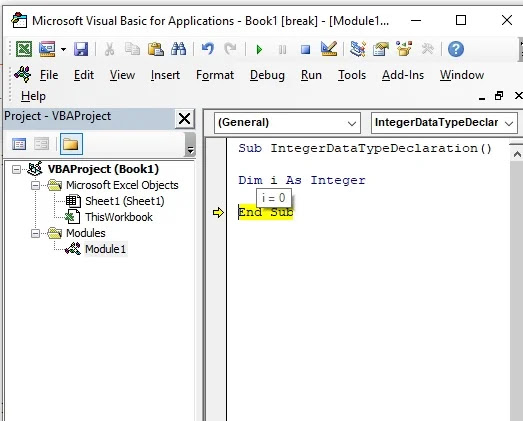The image size is (523, 421).
Task: Click the Paste clipboard icon
Action: (x=155, y=49)
